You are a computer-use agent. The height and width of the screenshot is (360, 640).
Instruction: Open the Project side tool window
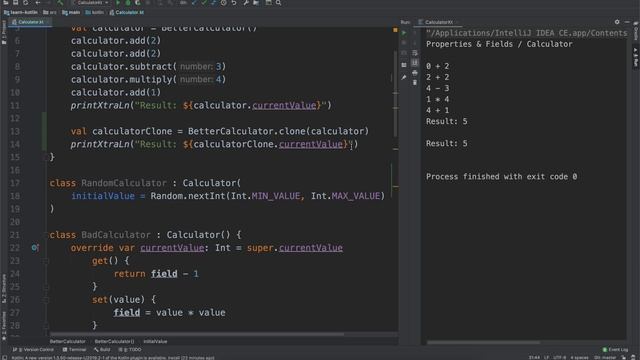click(4, 33)
